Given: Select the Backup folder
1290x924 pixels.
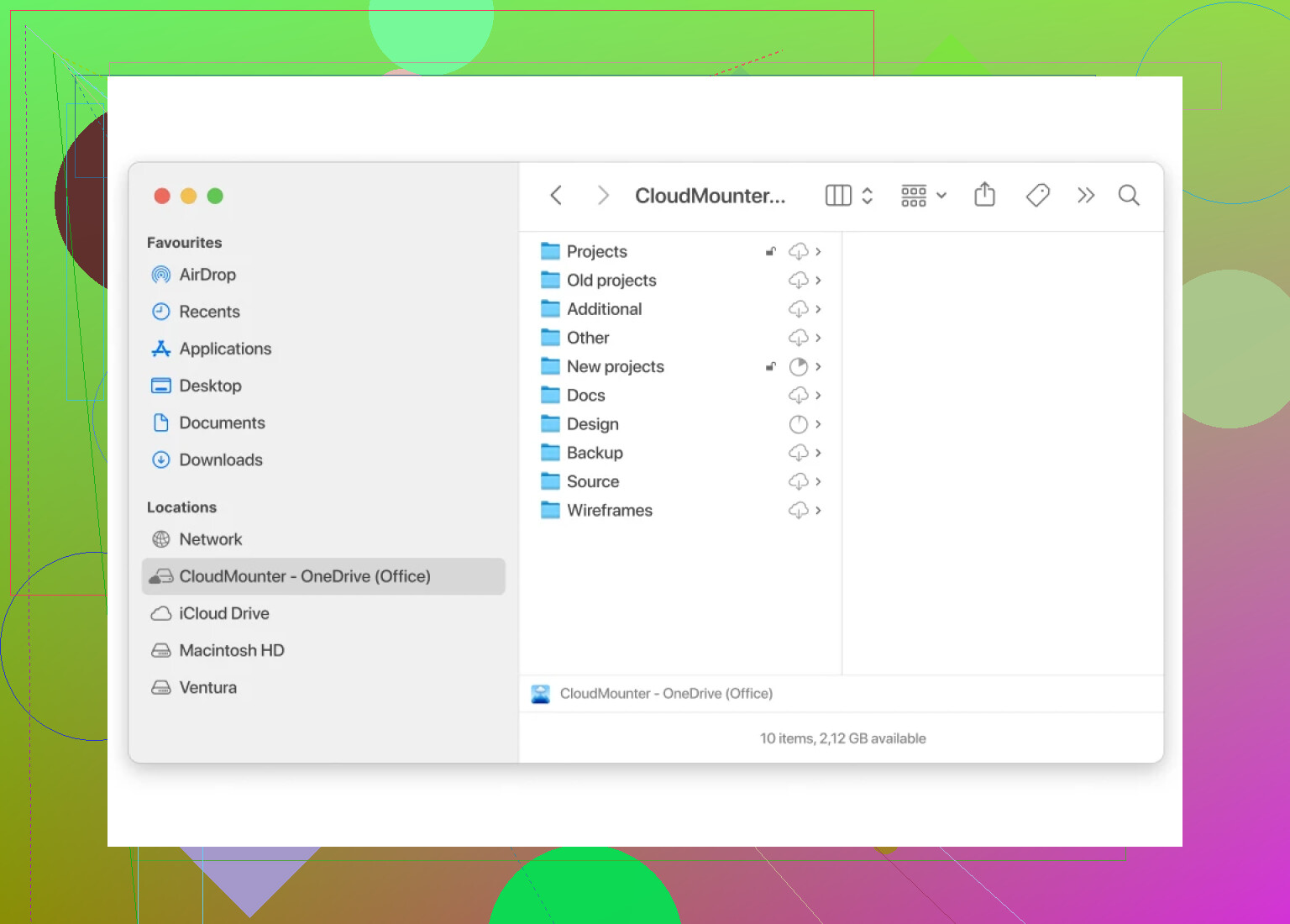Looking at the screenshot, I should (x=680, y=453).
